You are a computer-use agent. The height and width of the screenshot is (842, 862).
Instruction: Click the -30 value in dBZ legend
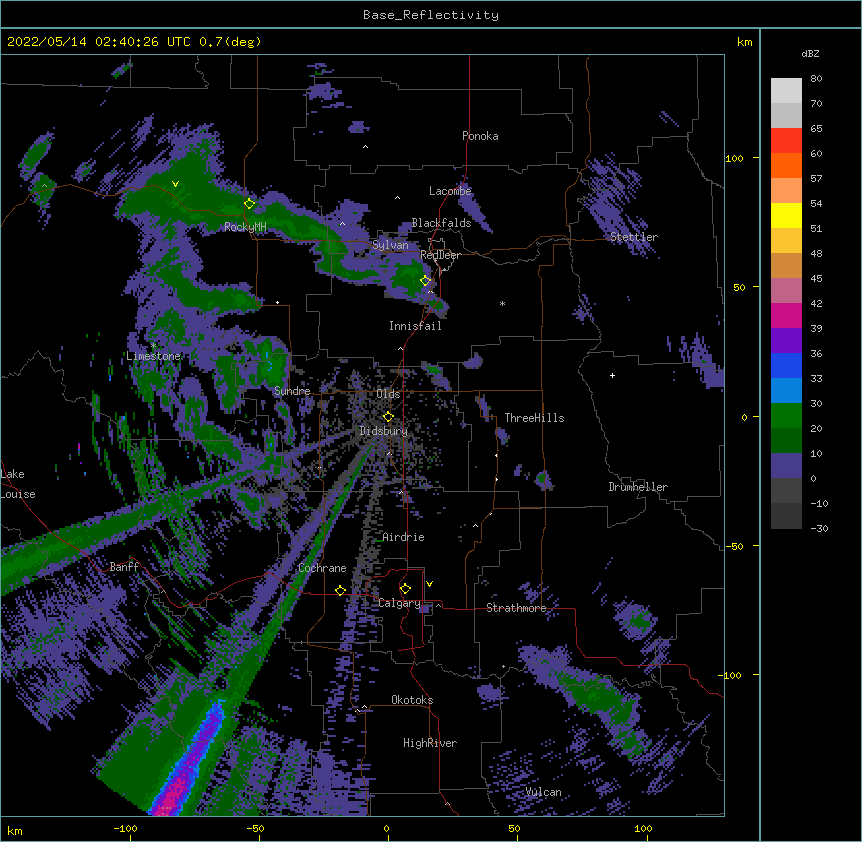coord(819,529)
